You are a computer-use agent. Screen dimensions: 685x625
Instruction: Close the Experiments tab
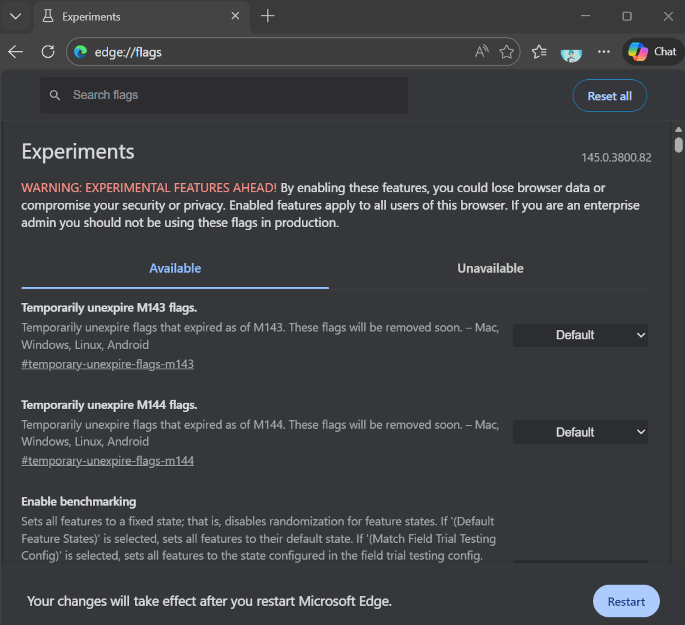pos(235,17)
